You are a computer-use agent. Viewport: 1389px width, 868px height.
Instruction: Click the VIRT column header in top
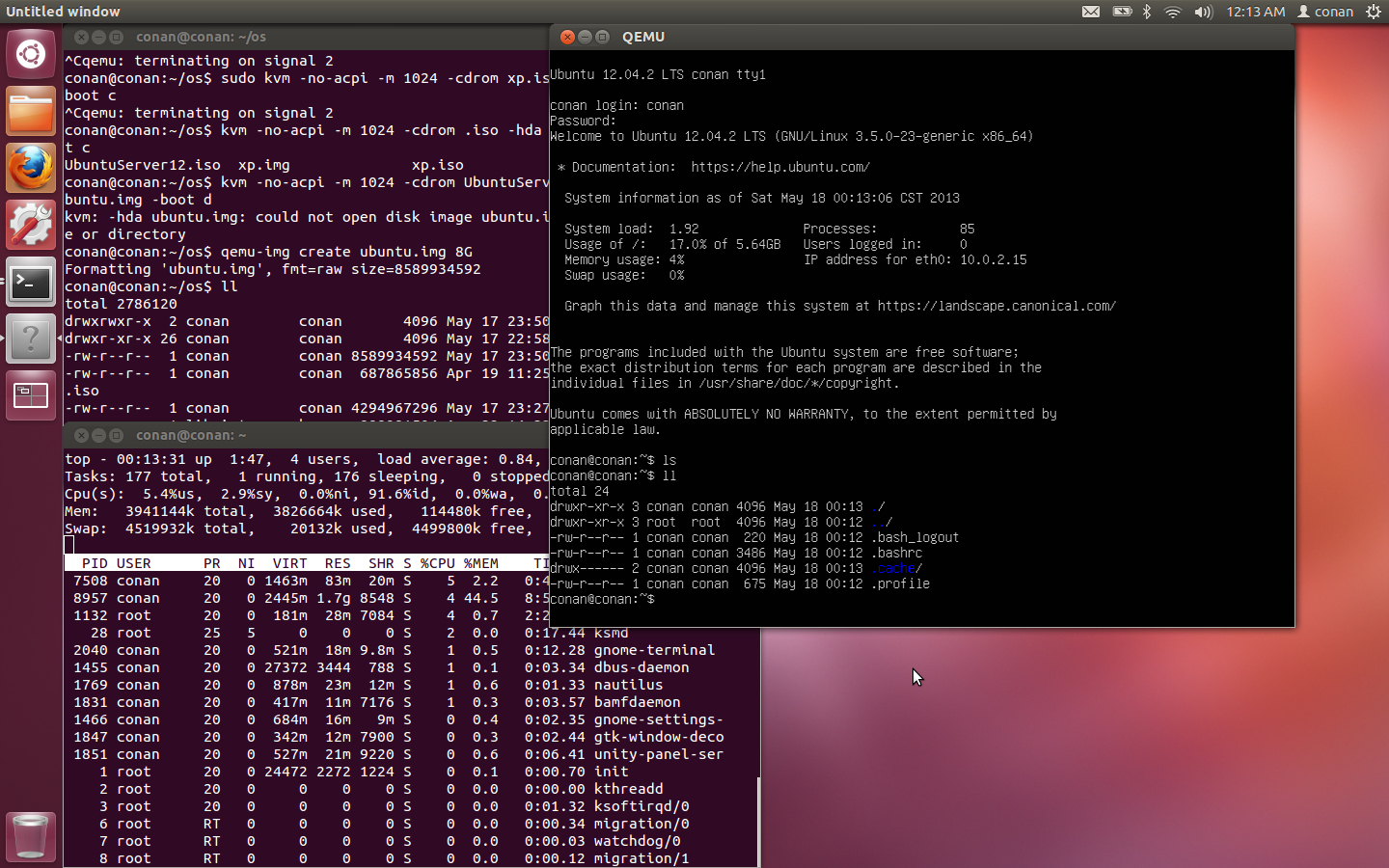(289, 563)
